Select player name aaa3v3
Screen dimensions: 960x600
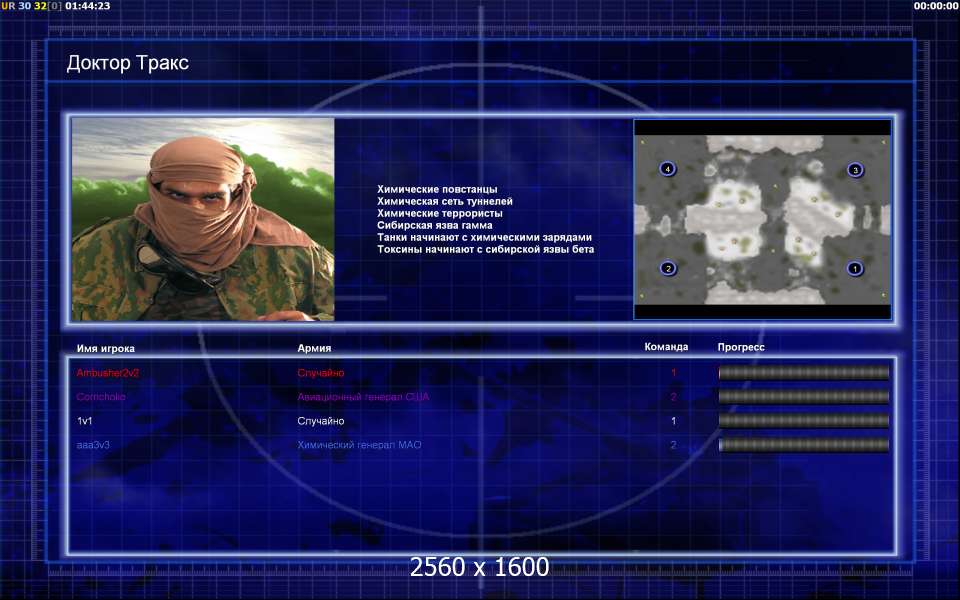pos(93,445)
